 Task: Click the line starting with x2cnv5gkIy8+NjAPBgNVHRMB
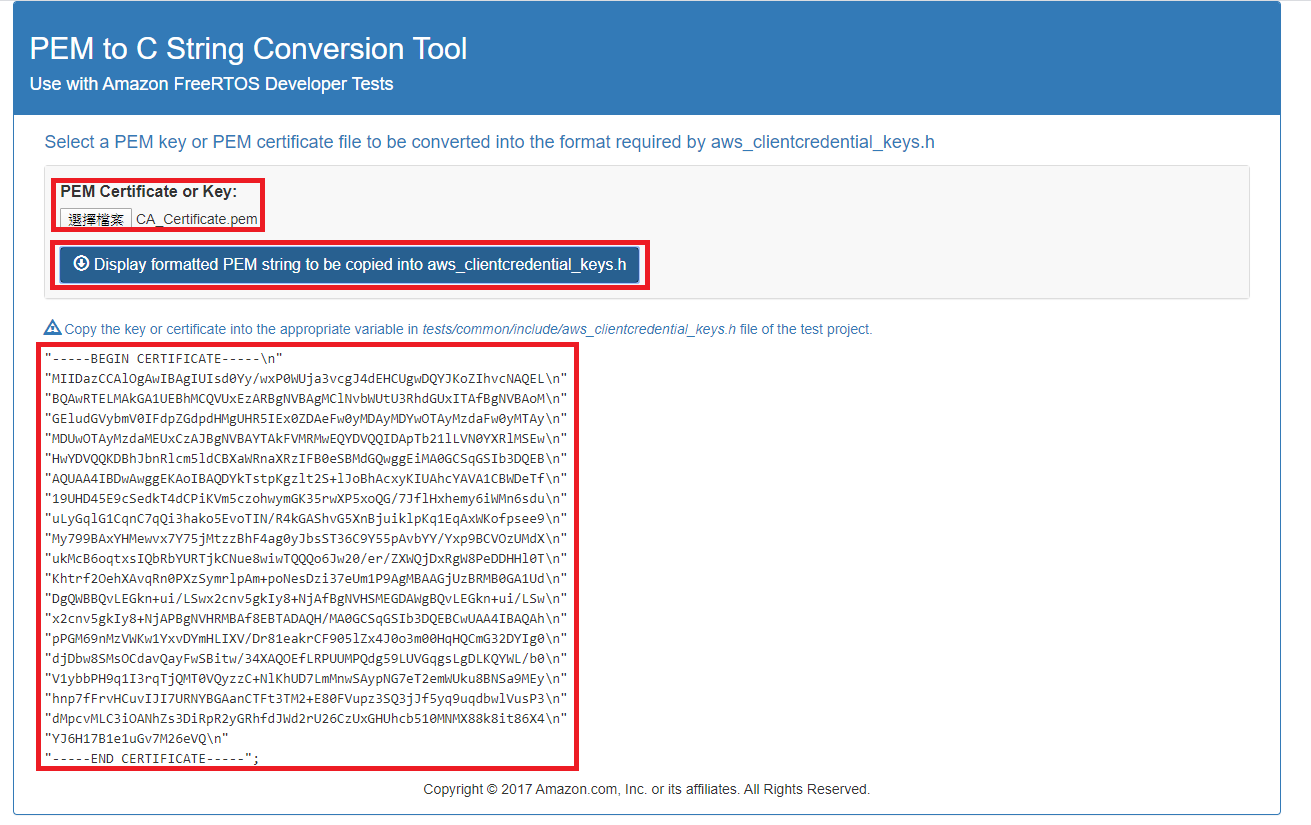pos(307,618)
